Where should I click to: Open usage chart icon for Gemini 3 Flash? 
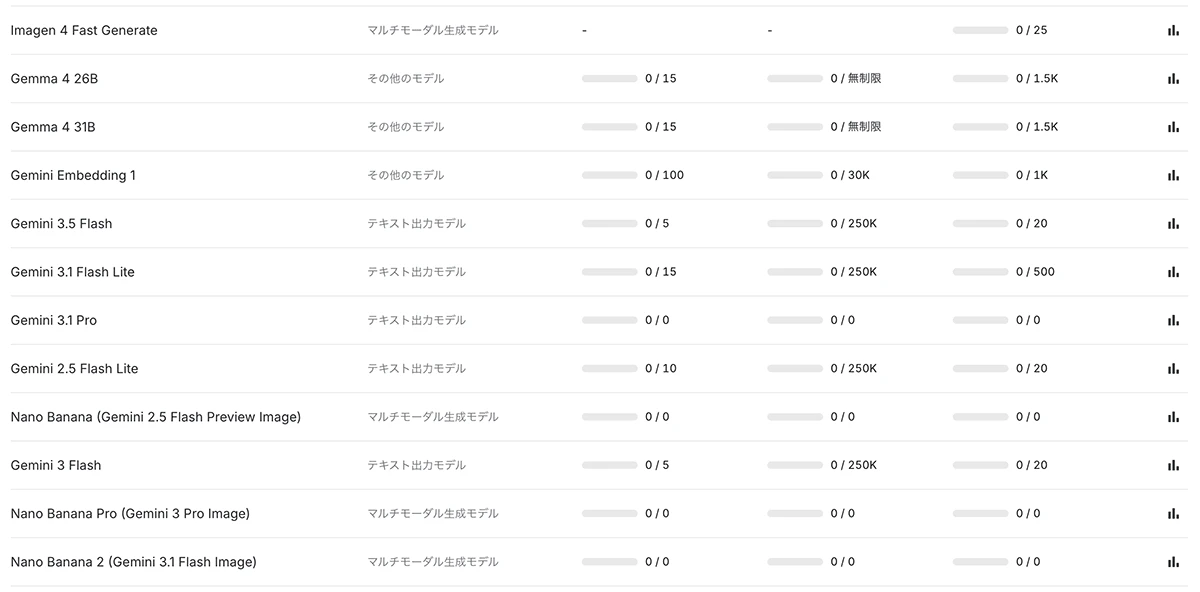click(1173, 465)
